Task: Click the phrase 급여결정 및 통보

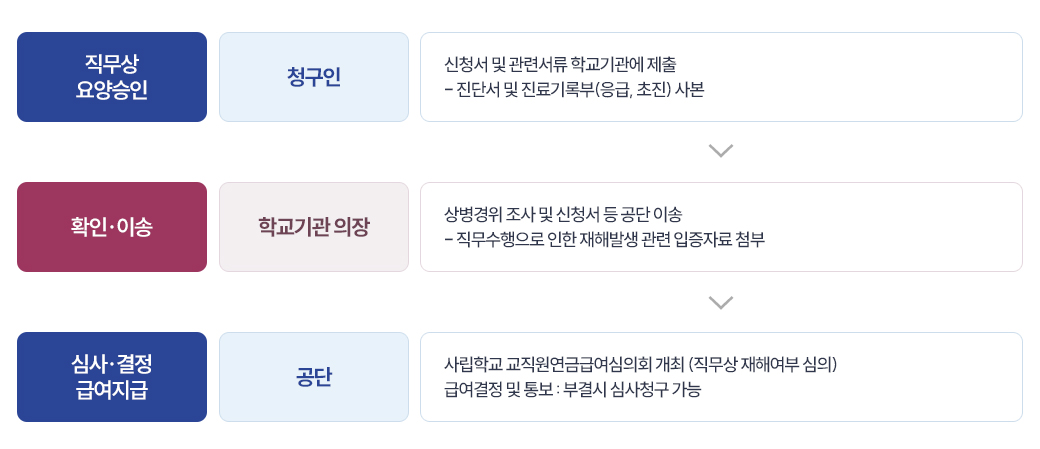Action: tap(497, 389)
